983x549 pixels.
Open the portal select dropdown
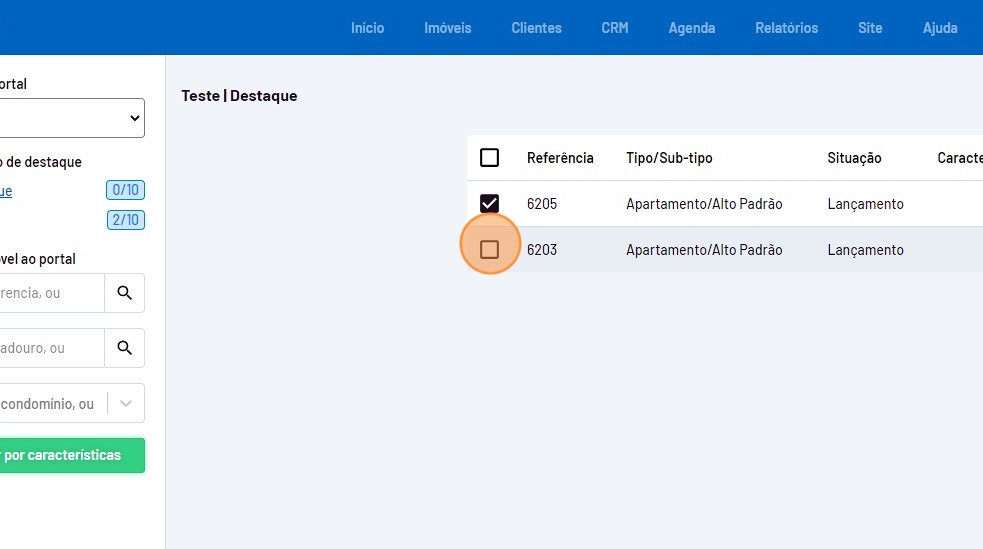click(70, 118)
